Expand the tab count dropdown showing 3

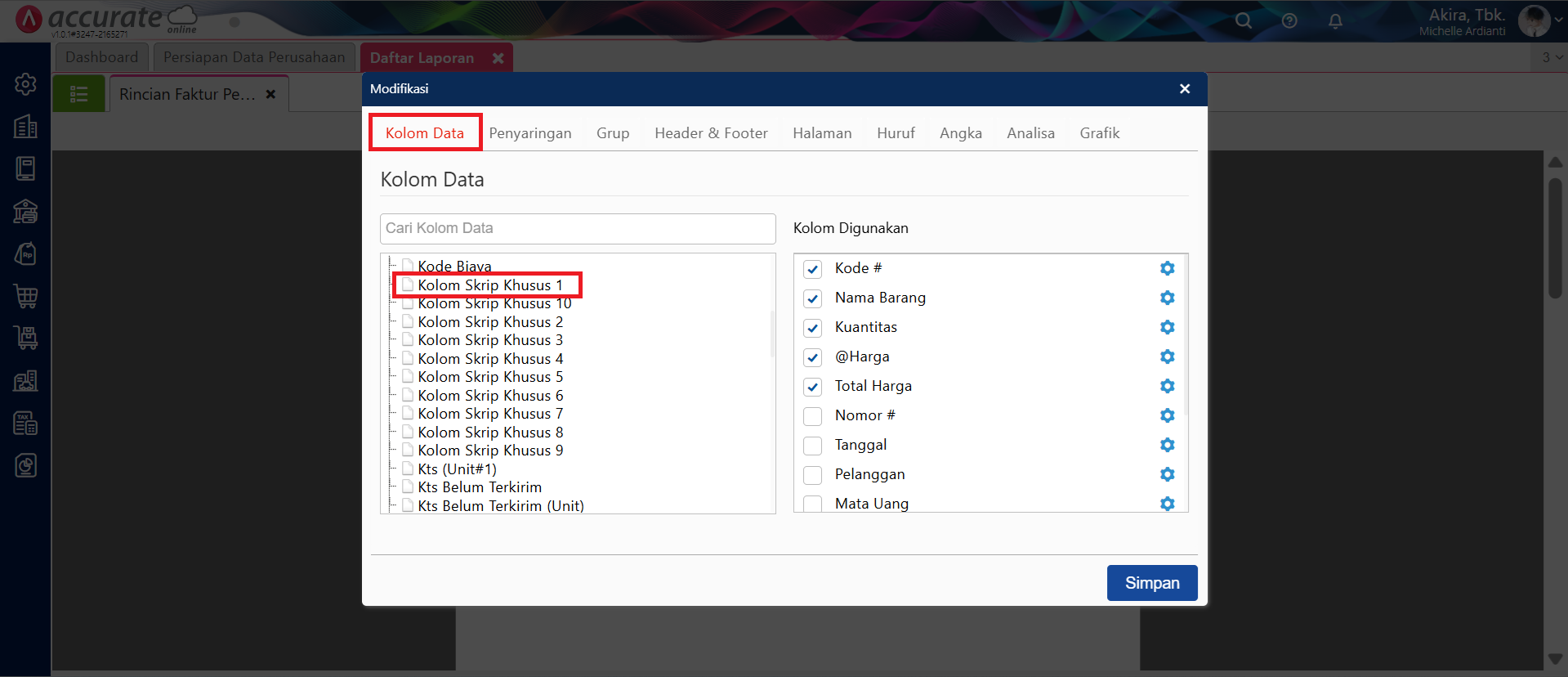tap(1551, 57)
